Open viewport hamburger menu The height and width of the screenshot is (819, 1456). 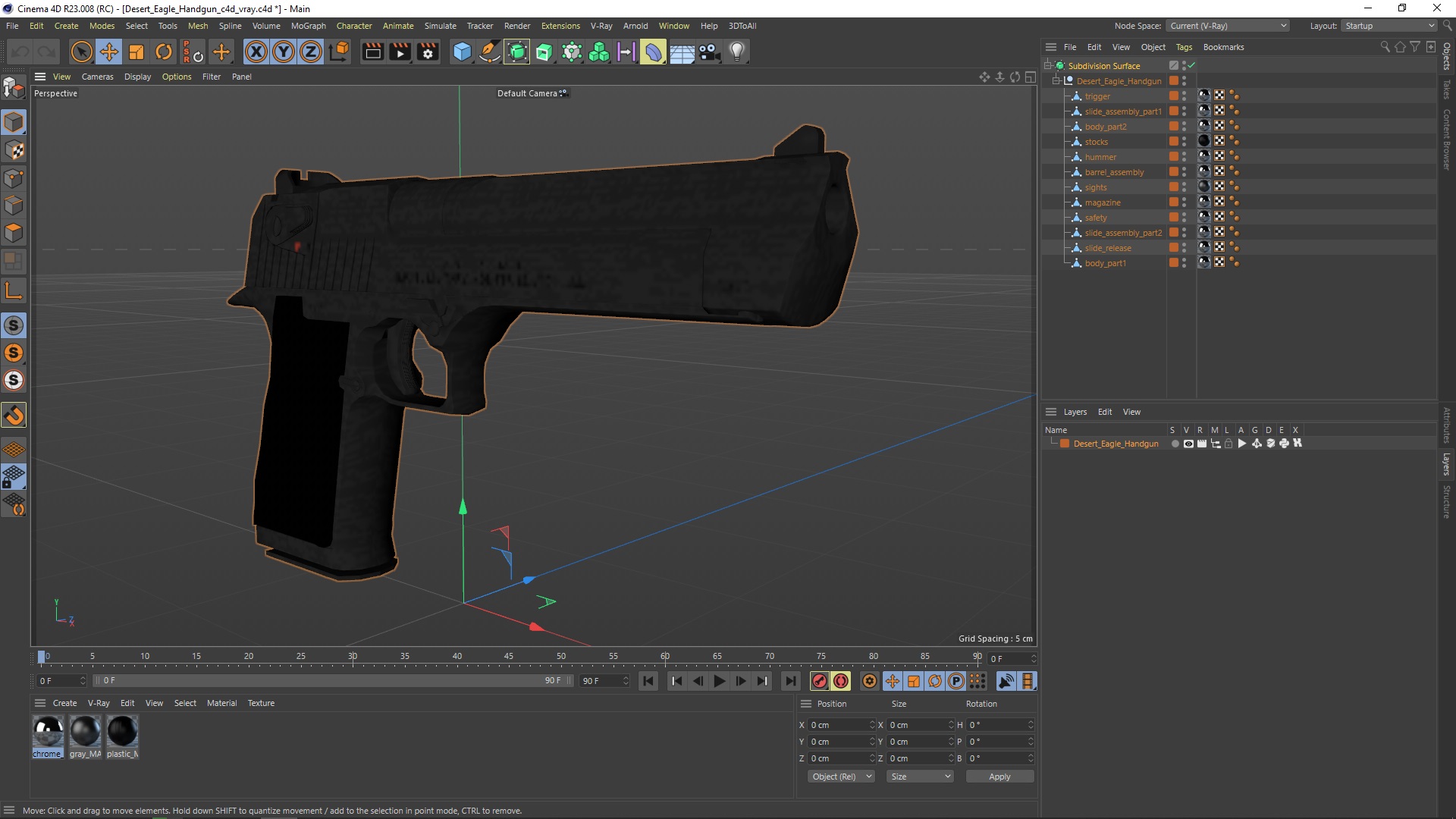coord(40,77)
